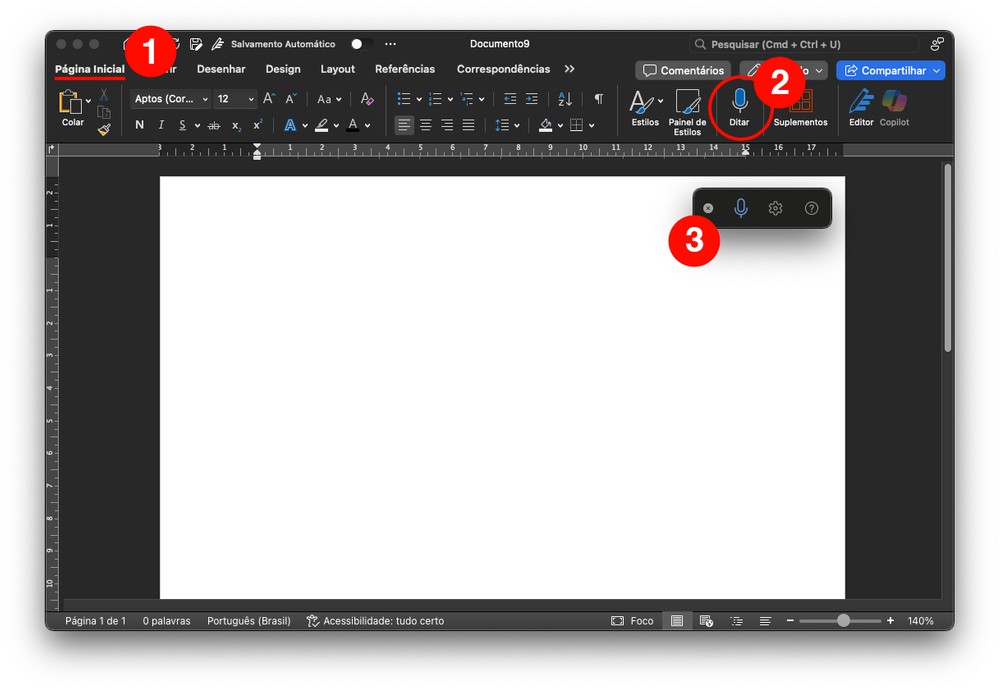Click the zoom slider handle
Screen dimensions: 1000x691
(843, 621)
